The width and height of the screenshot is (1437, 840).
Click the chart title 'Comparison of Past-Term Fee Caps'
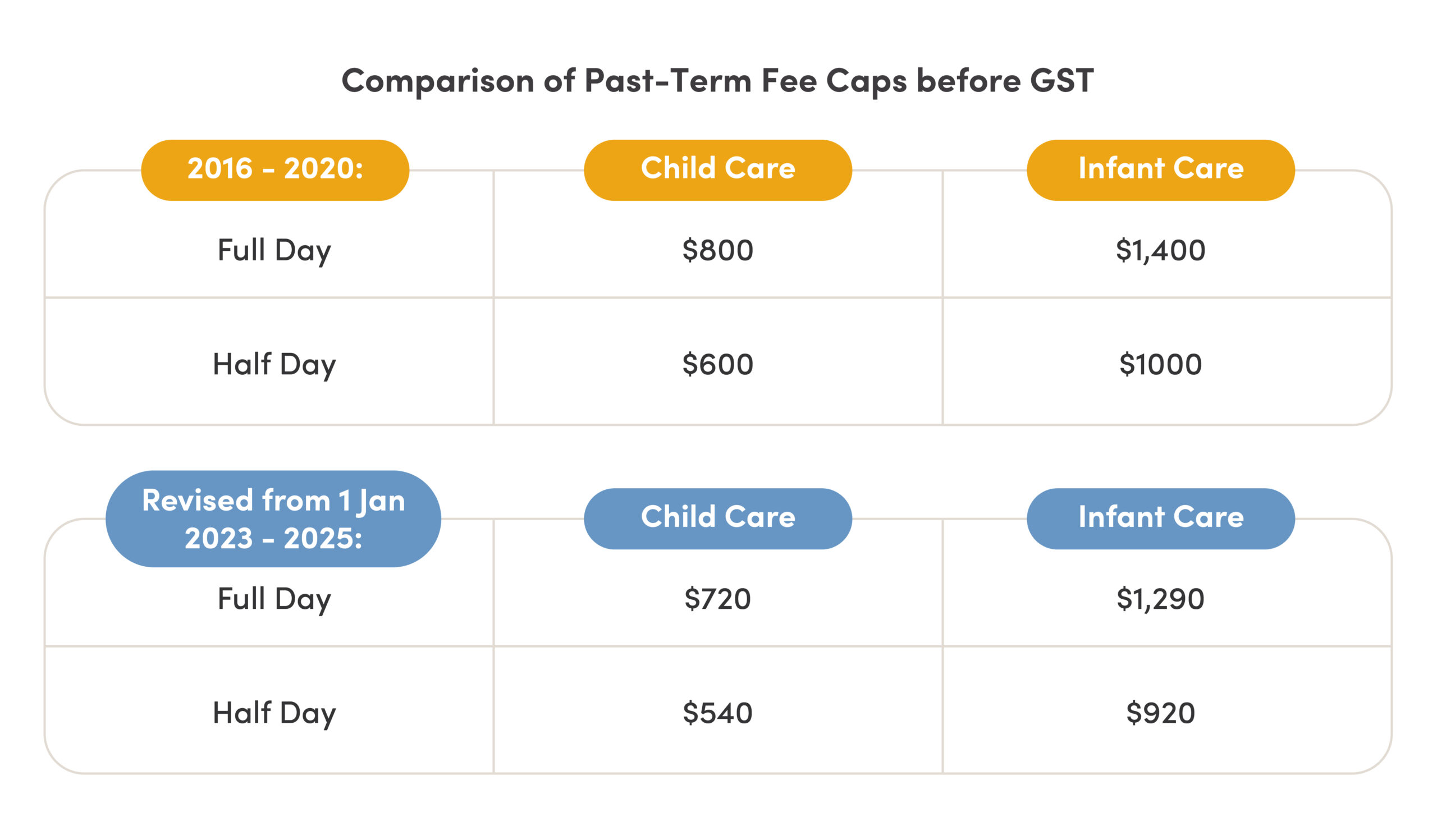tap(627, 81)
